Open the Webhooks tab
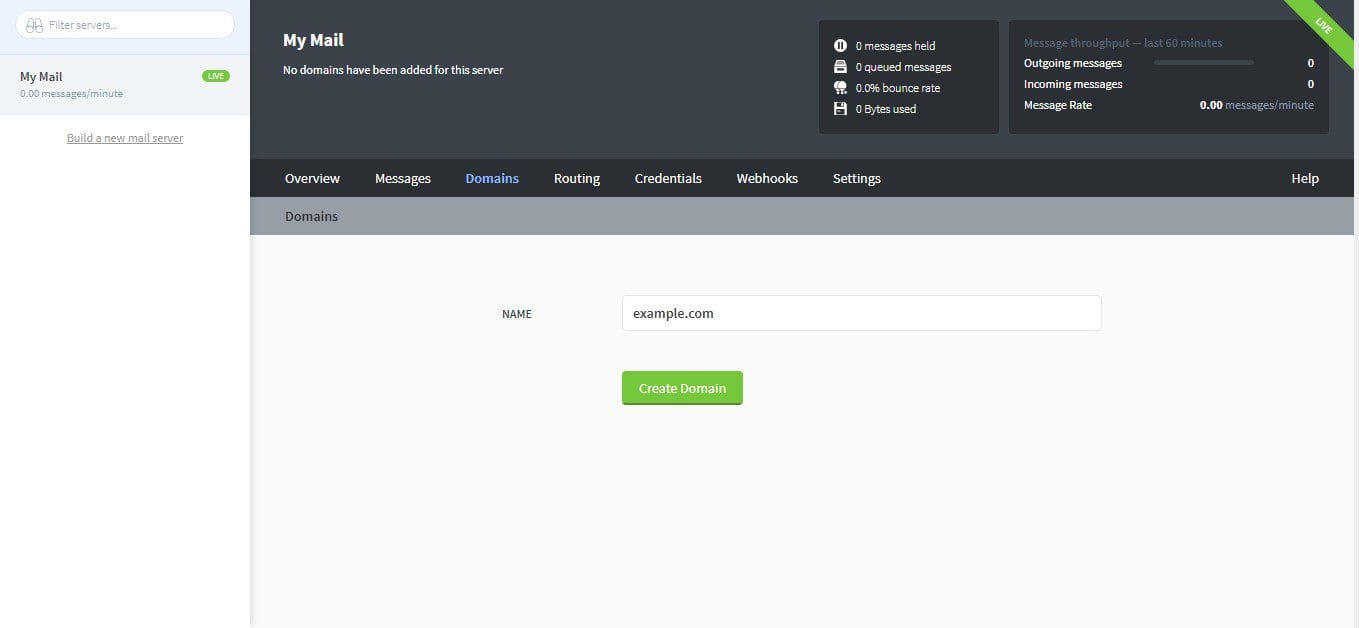Image resolution: width=1359 pixels, height=628 pixels. point(766,178)
